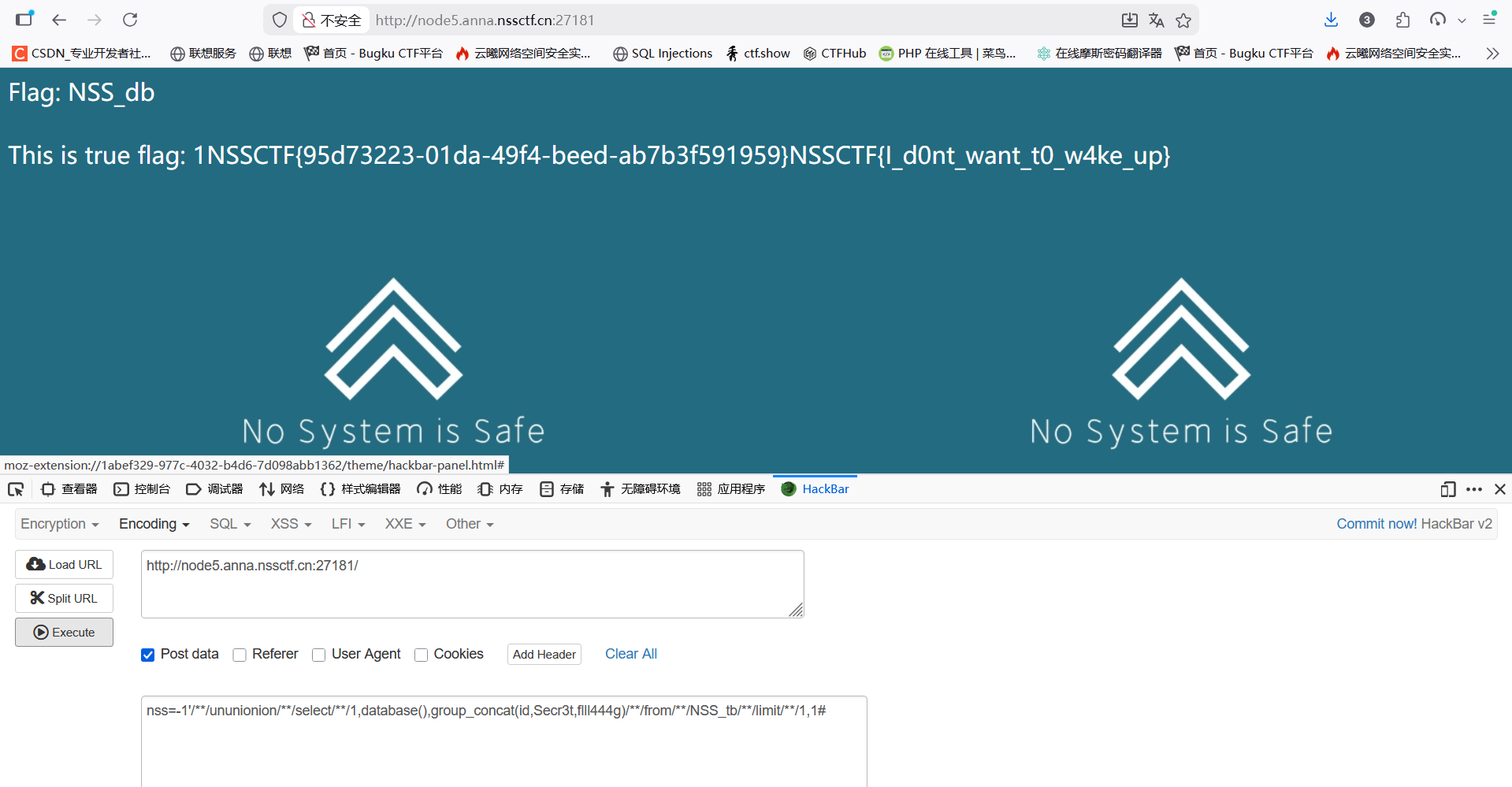Switch to 应用程序 application tab
This screenshot has height=787, width=1512.
click(731, 489)
